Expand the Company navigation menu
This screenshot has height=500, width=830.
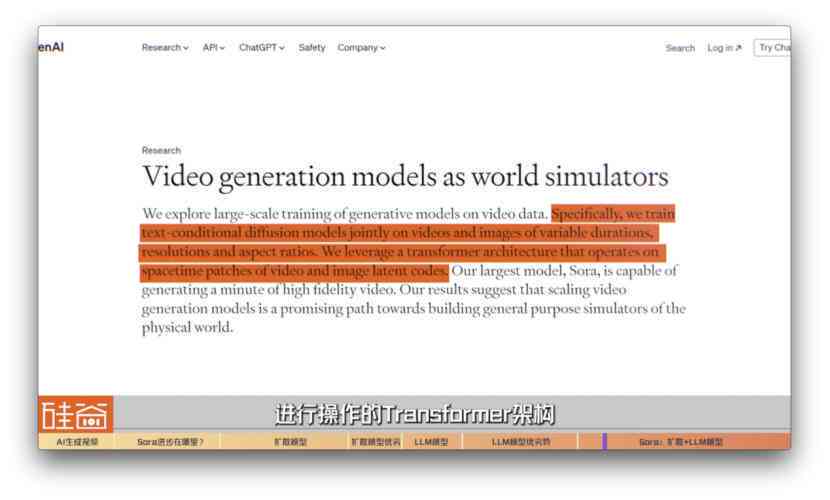point(361,48)
